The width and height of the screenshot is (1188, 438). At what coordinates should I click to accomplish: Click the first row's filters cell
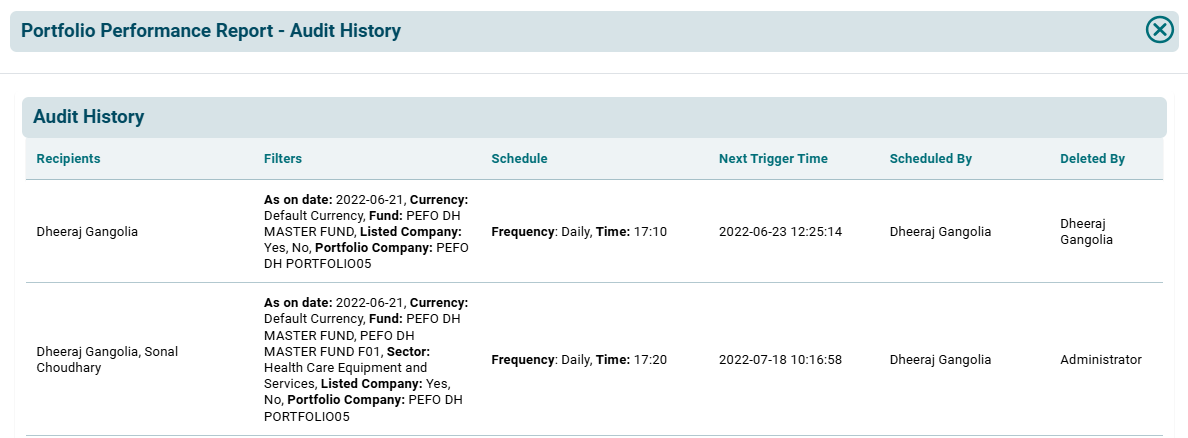tap(366, 232)
